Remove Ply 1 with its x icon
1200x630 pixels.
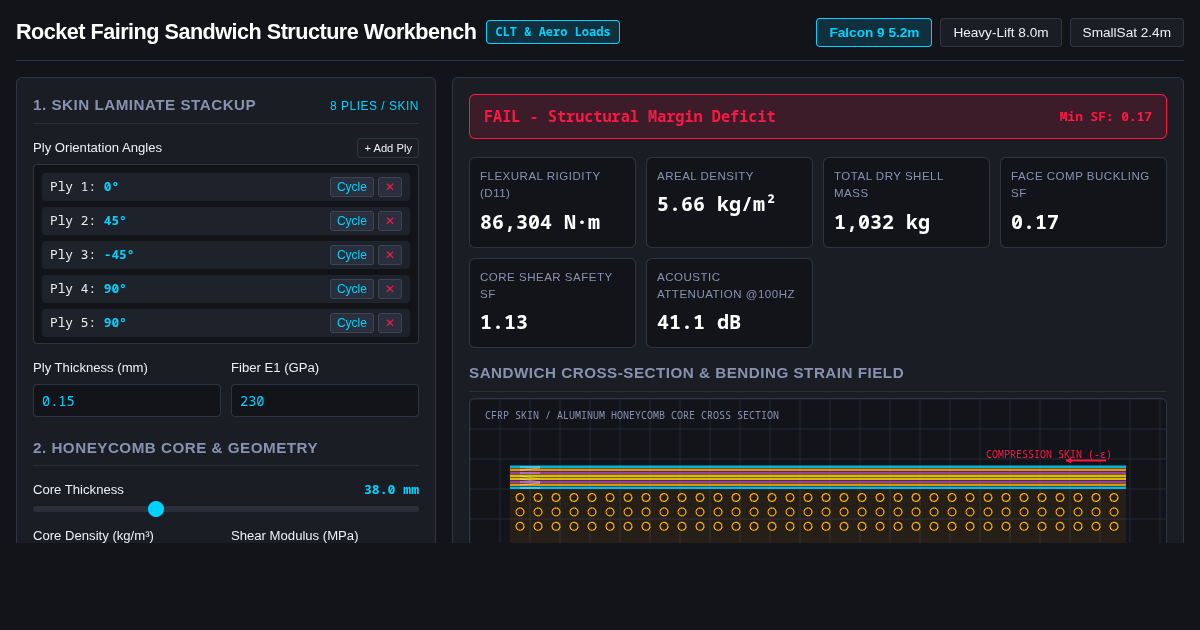click(x=390, y=187)
